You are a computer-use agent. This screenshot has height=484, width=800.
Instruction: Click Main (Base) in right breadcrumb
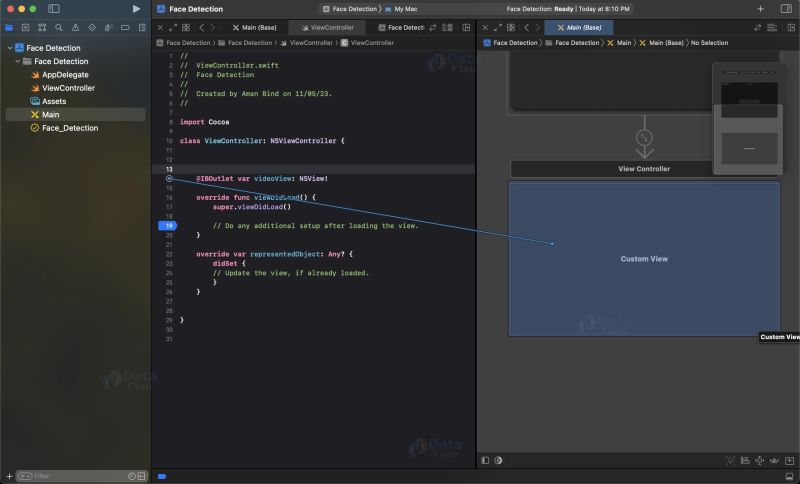point(661,43)
